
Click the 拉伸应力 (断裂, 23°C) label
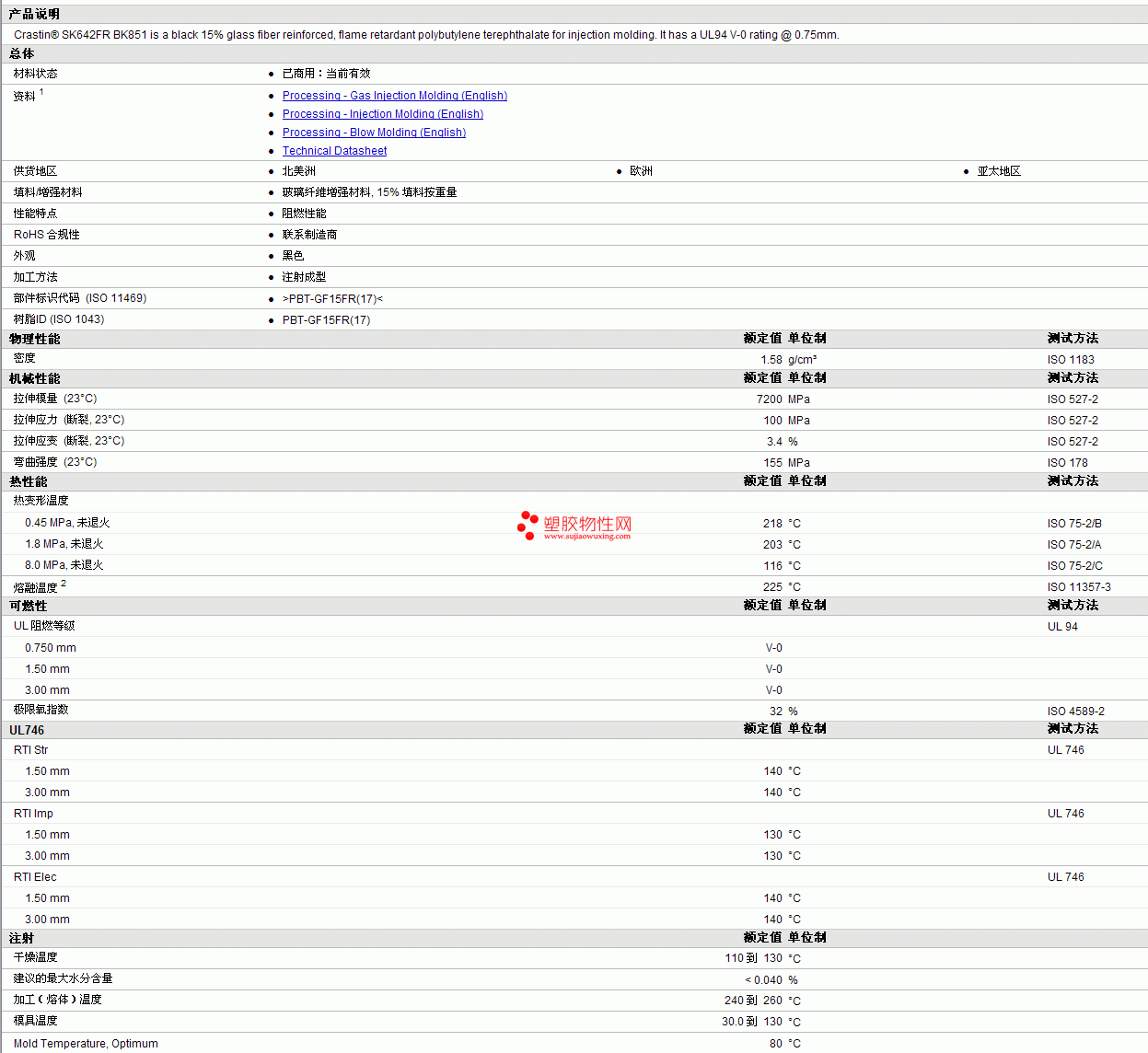click(69, 420)
